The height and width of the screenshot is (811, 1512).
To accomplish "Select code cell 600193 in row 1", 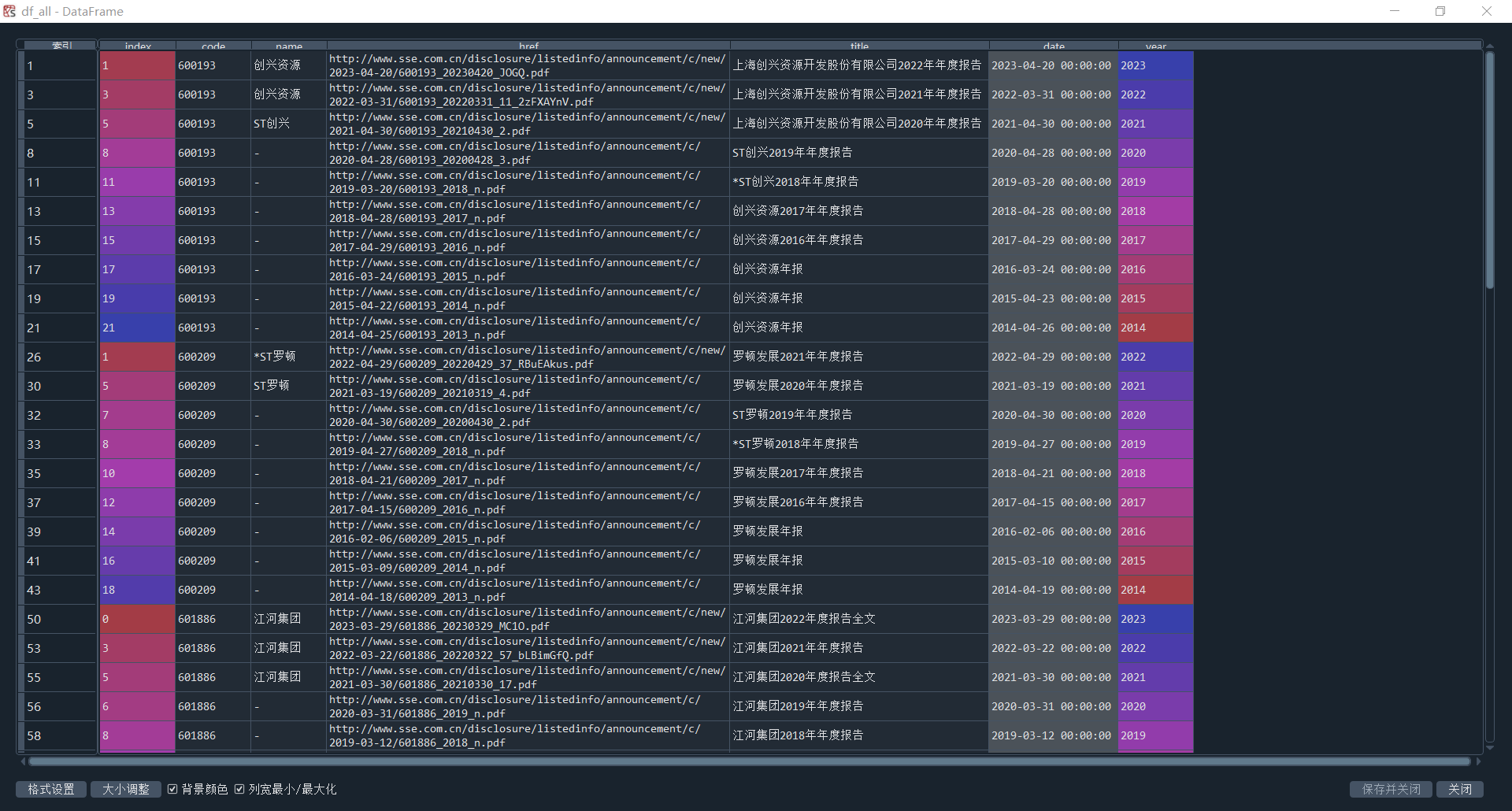I will coord(213,65).
